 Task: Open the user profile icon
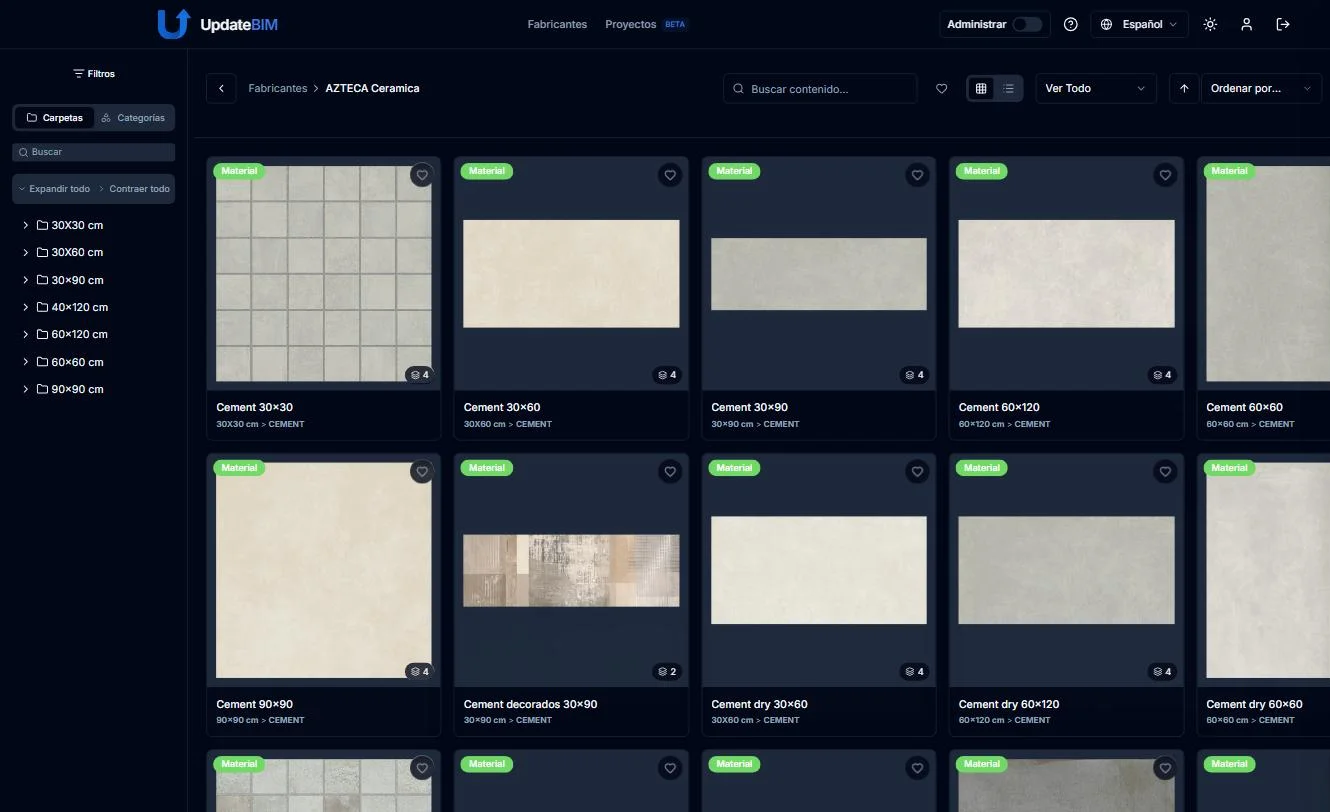(1246, 24)
